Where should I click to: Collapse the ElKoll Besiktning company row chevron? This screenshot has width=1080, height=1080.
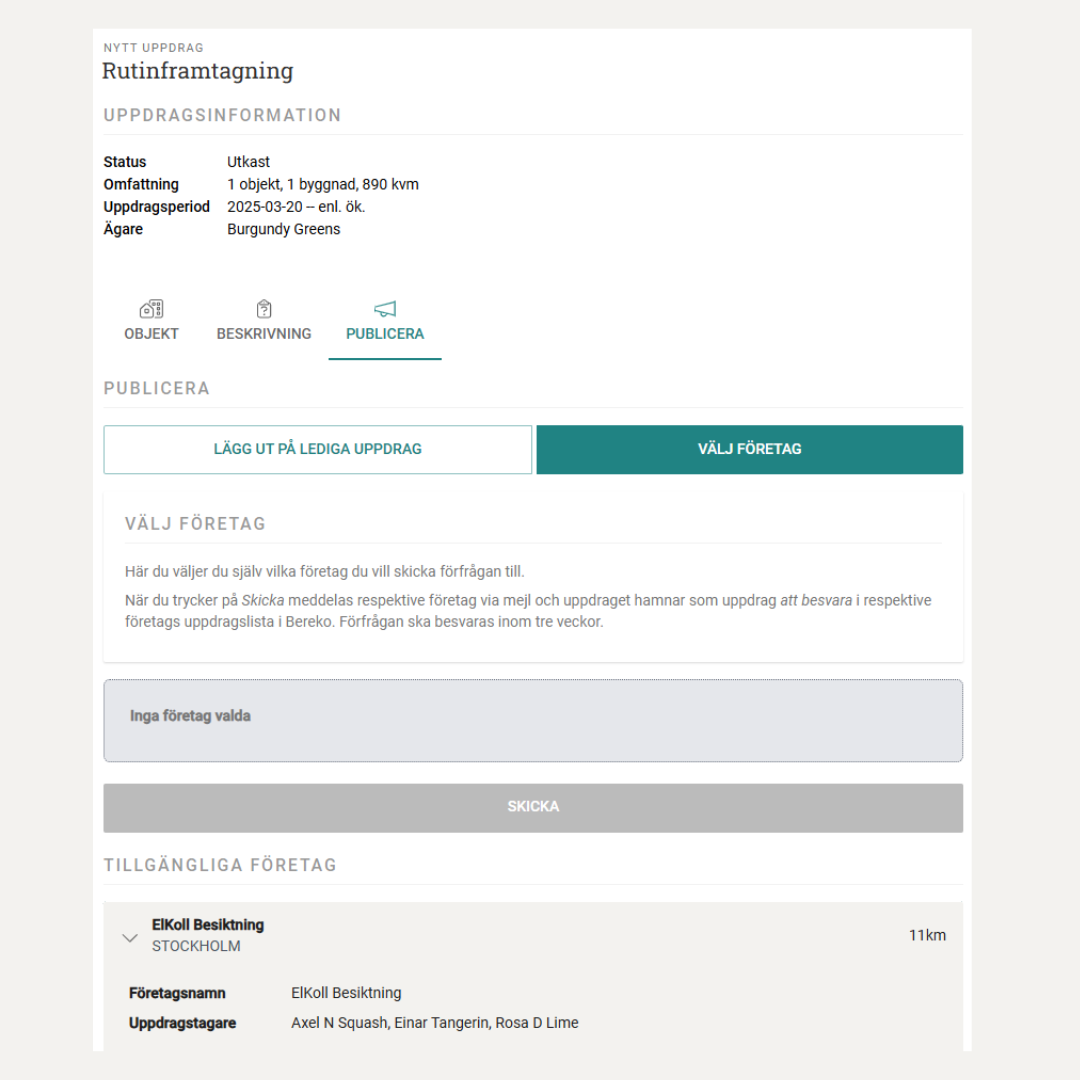129,938
